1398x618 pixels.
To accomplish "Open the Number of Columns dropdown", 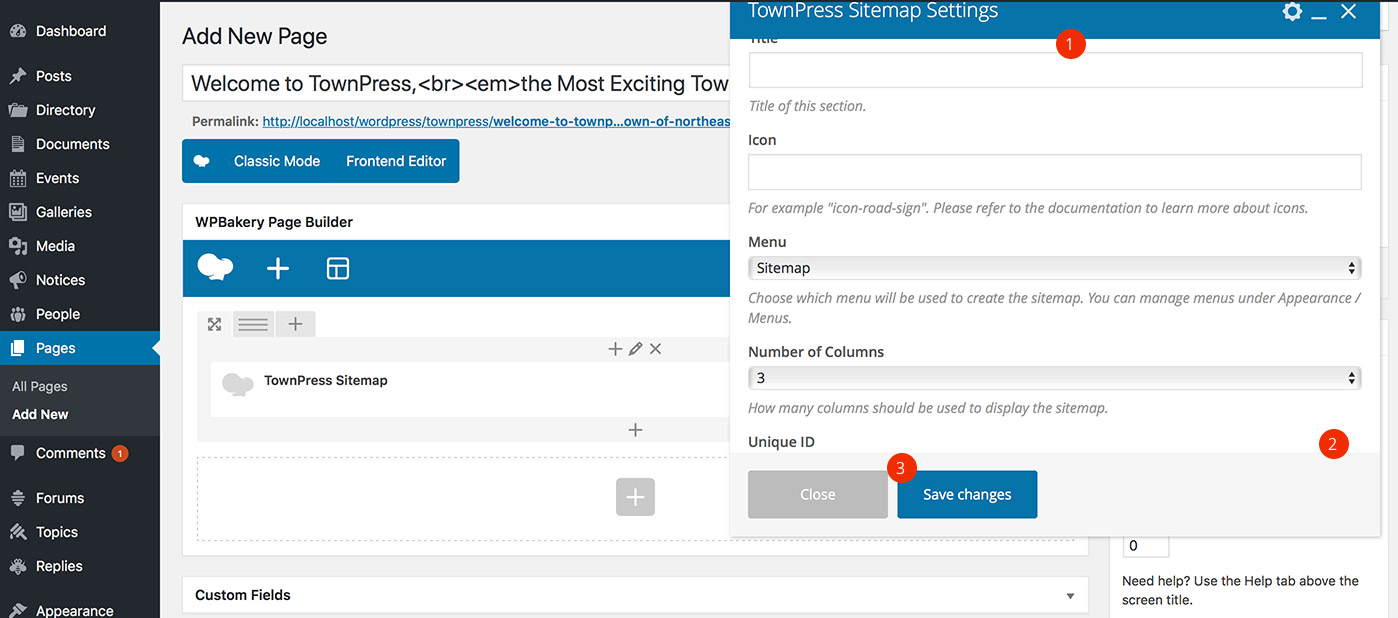I will tap(1054, 378).
